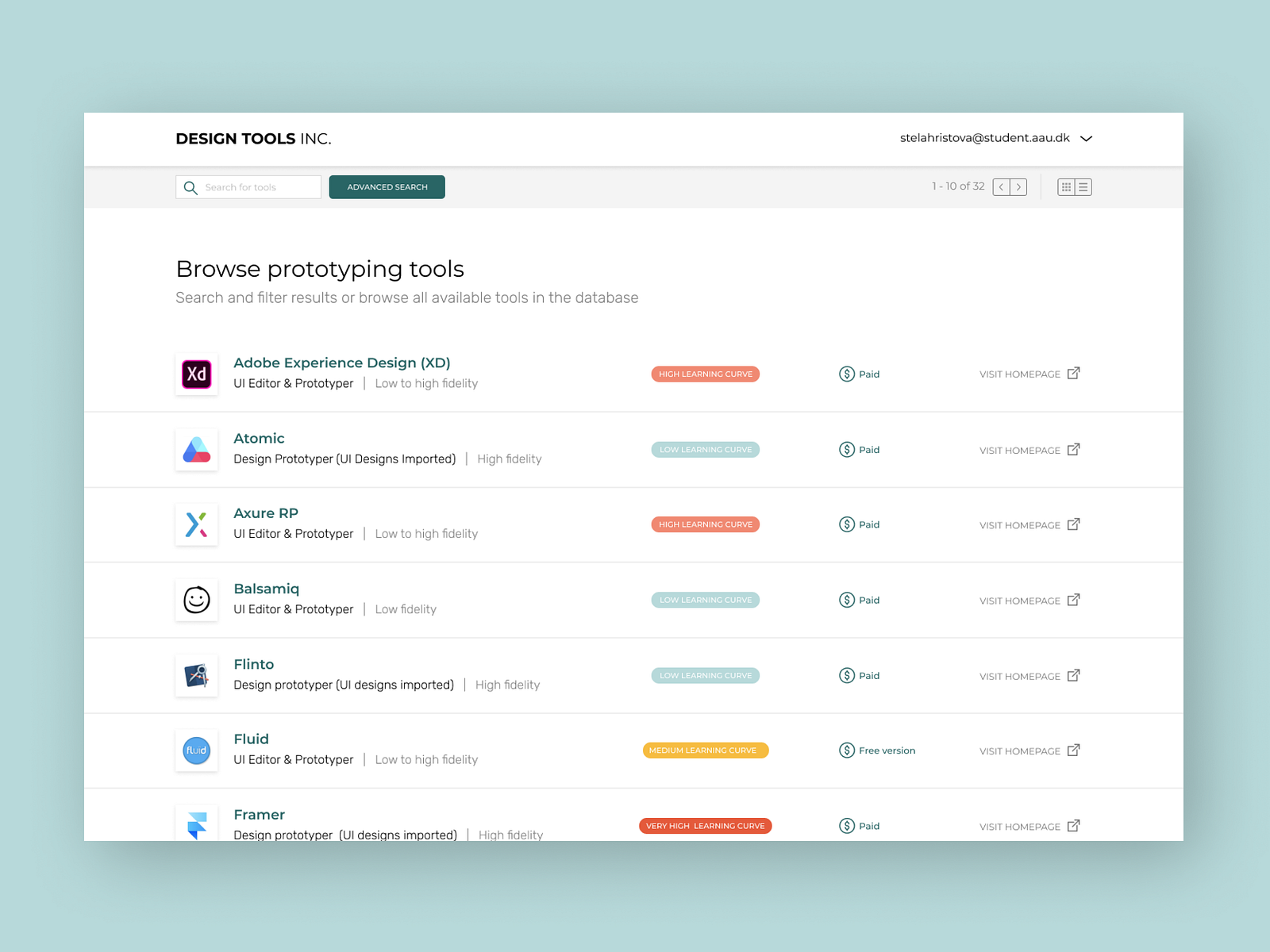Click the Balsamiq smiley face icon
Viewport: 1270px width, 952px height.
click(195, 599)
